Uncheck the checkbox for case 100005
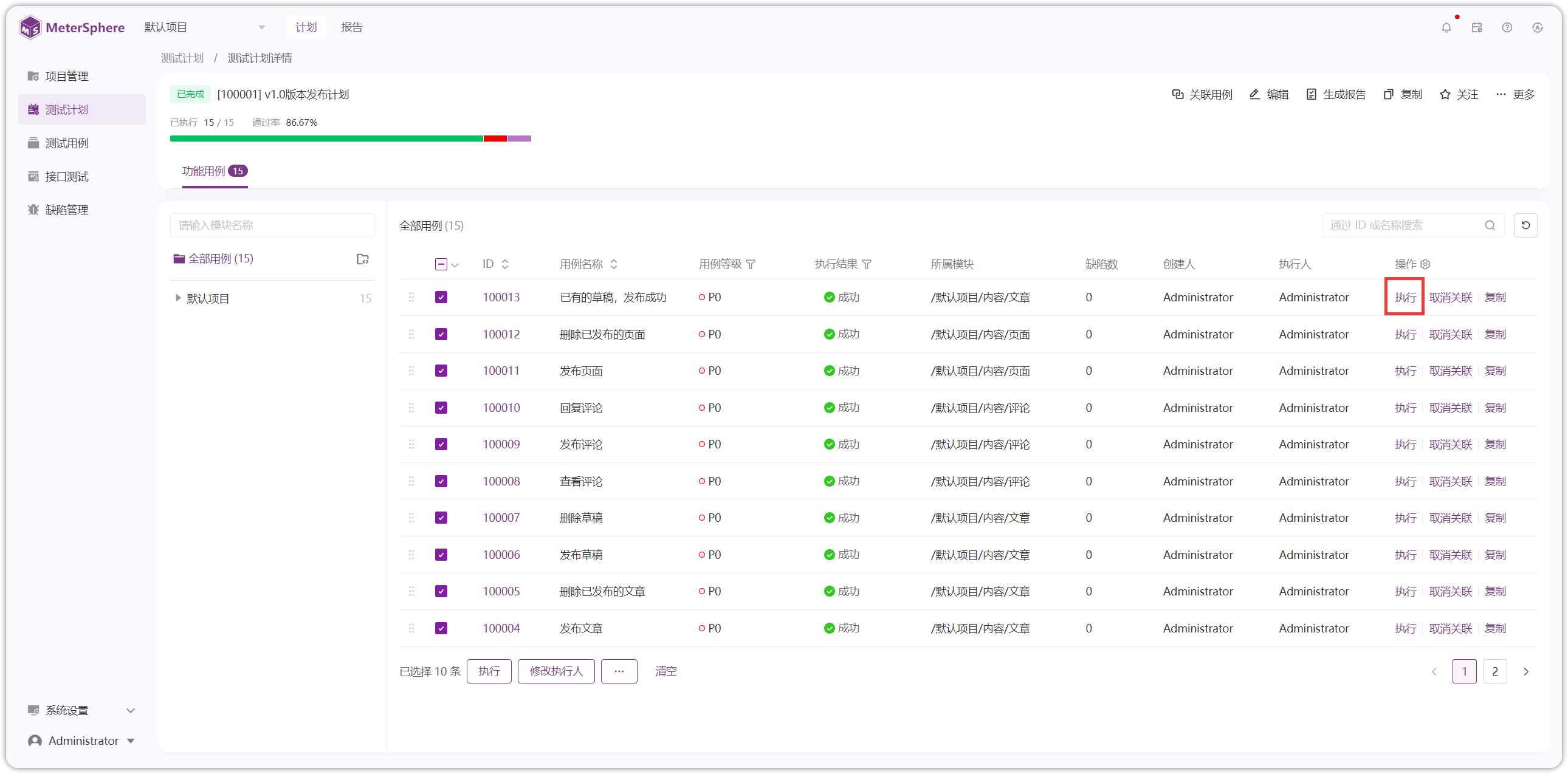Image resolution: width=1568 pixels, height=774 pixels. [x=441, y=591]
